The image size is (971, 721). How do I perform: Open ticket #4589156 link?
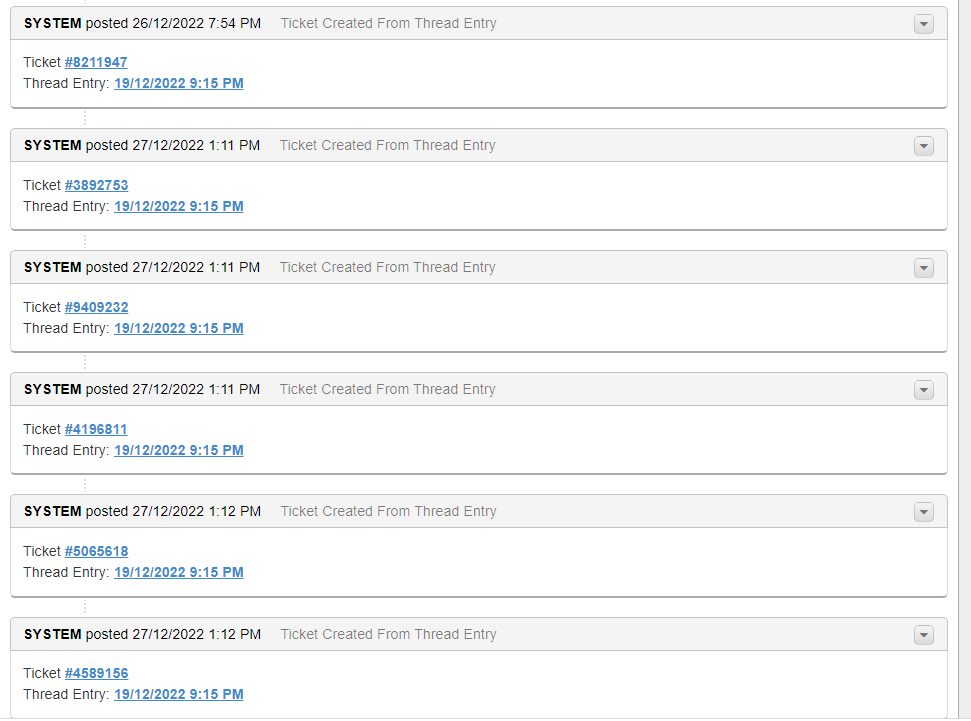(x=96, y=673)
